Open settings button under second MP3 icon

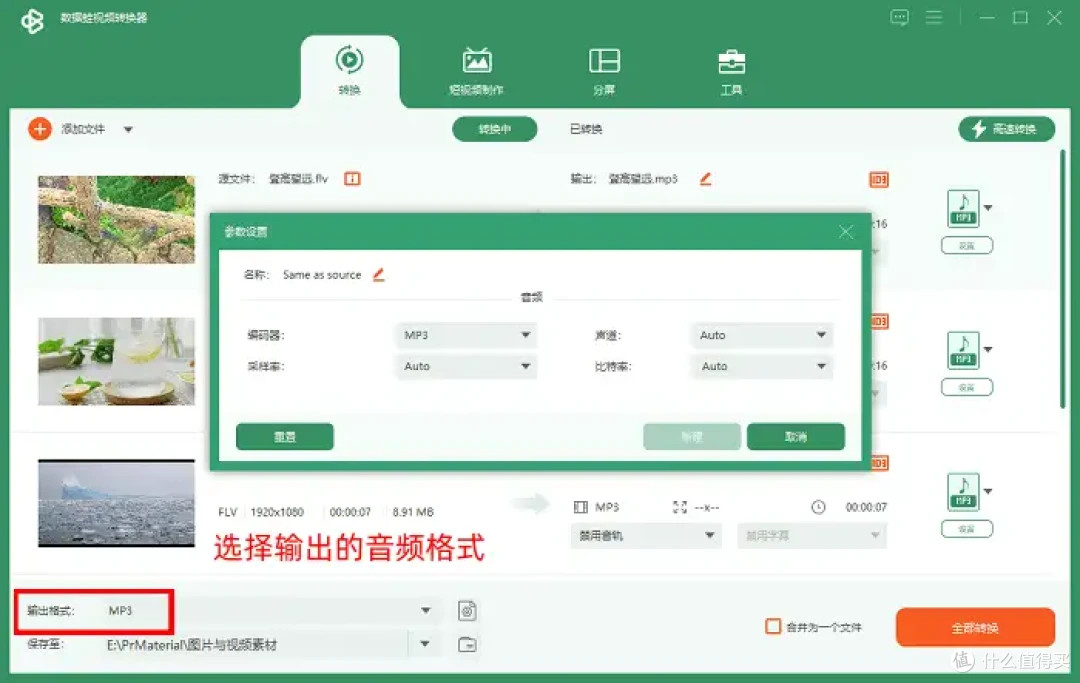click(x=967, y=387)
